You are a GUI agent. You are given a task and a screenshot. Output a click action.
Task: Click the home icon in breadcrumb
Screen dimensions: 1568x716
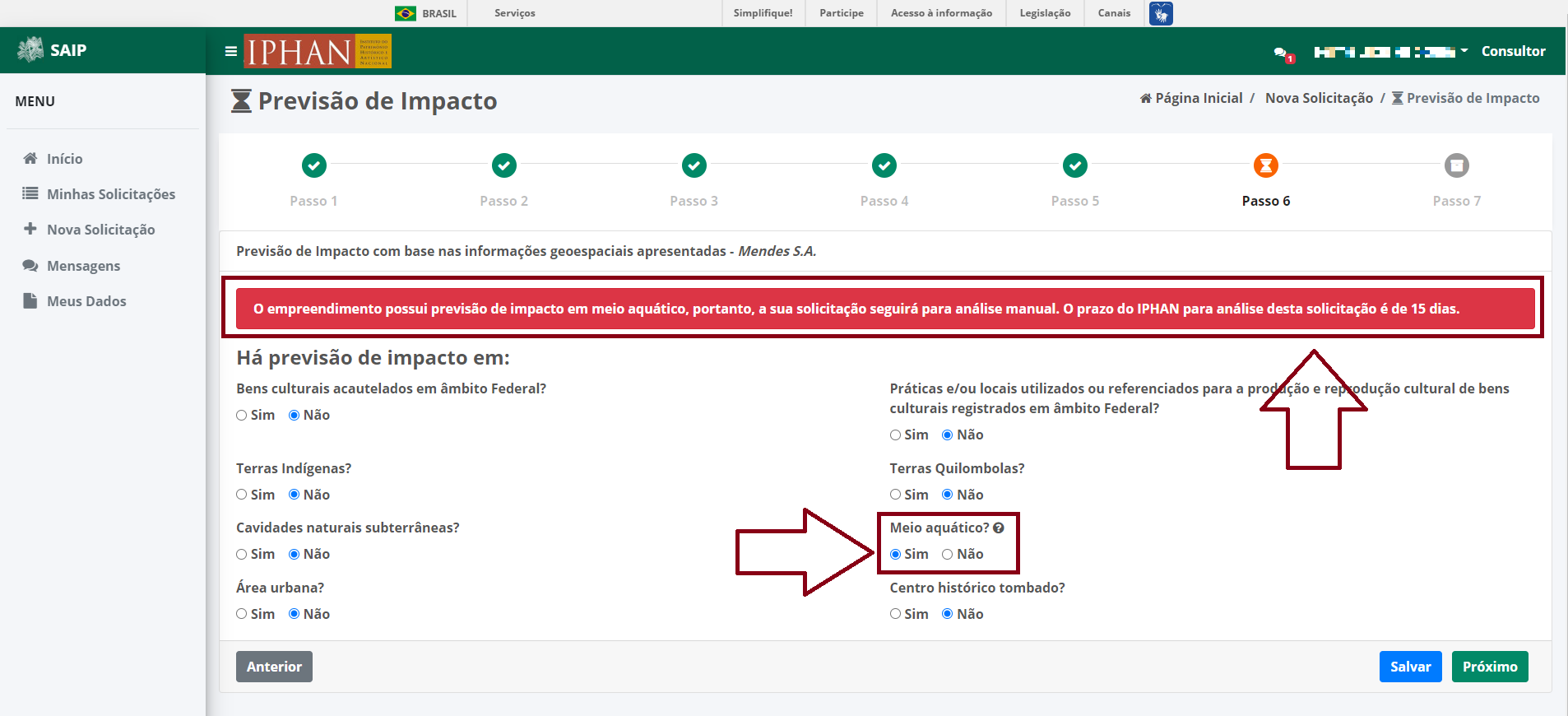(x=1145, y=99)
